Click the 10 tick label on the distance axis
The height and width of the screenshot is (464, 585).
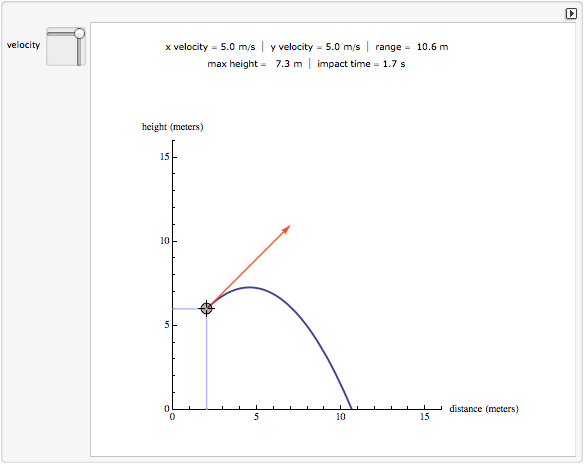[341, 417]
